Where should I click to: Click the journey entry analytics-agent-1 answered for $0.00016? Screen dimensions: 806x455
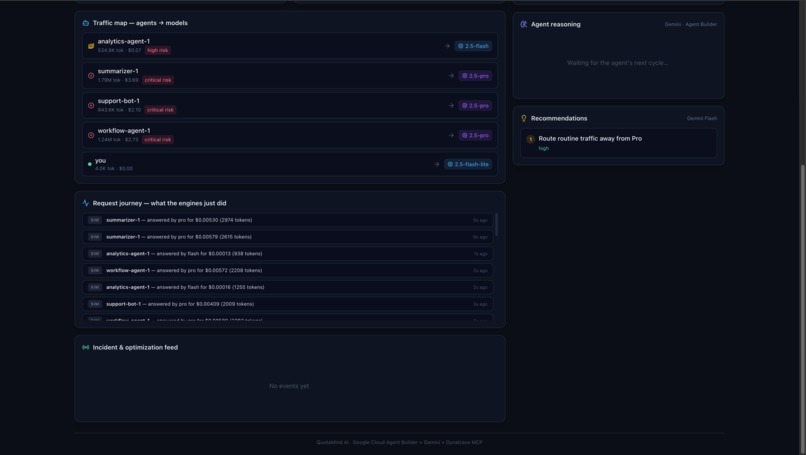tap(288, 287)
